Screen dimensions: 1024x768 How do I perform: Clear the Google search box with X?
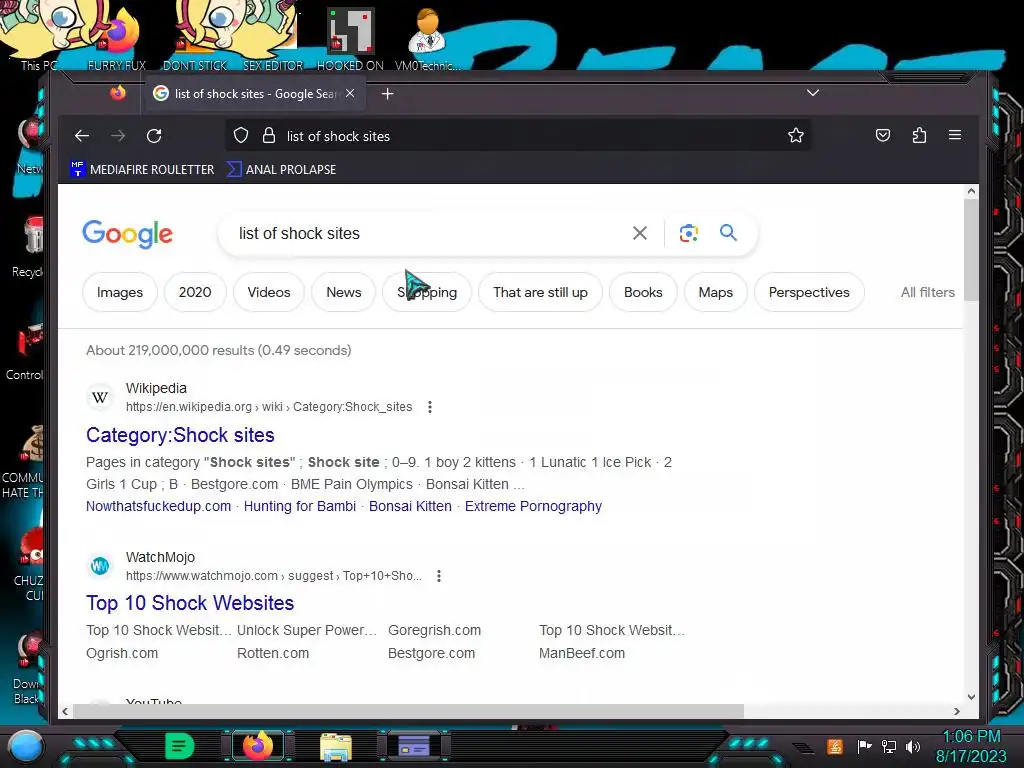(640, 233)
